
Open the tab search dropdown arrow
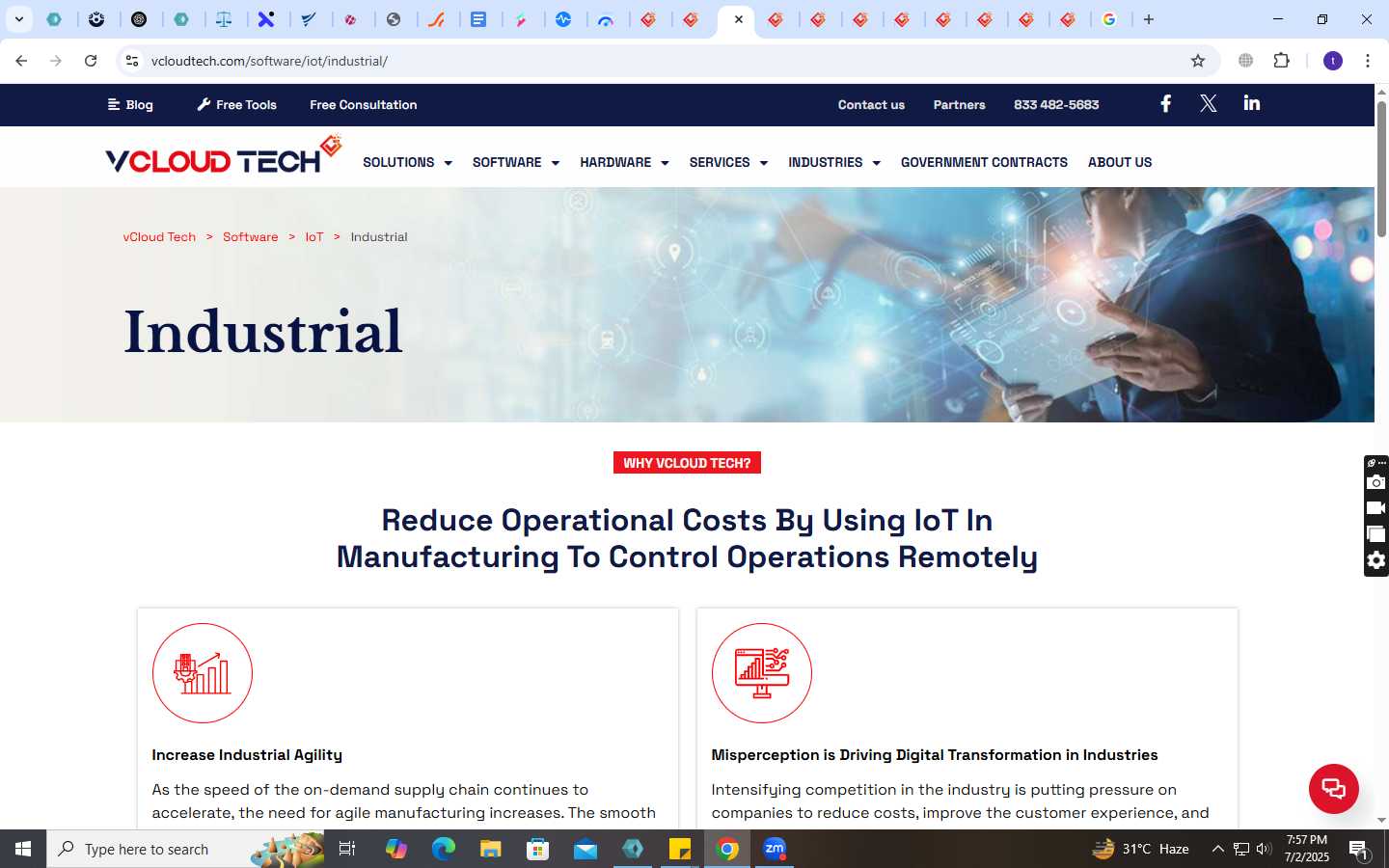[18, 19]
